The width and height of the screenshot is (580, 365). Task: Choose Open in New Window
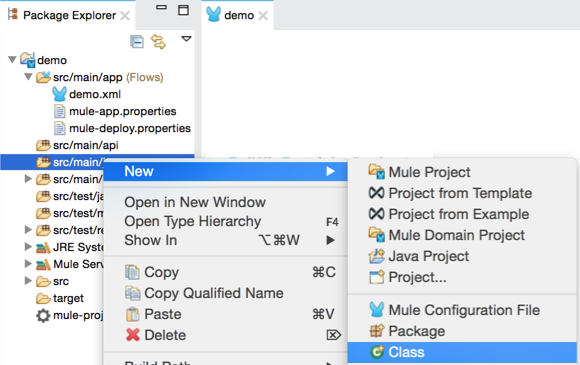(x=195, y=202)
